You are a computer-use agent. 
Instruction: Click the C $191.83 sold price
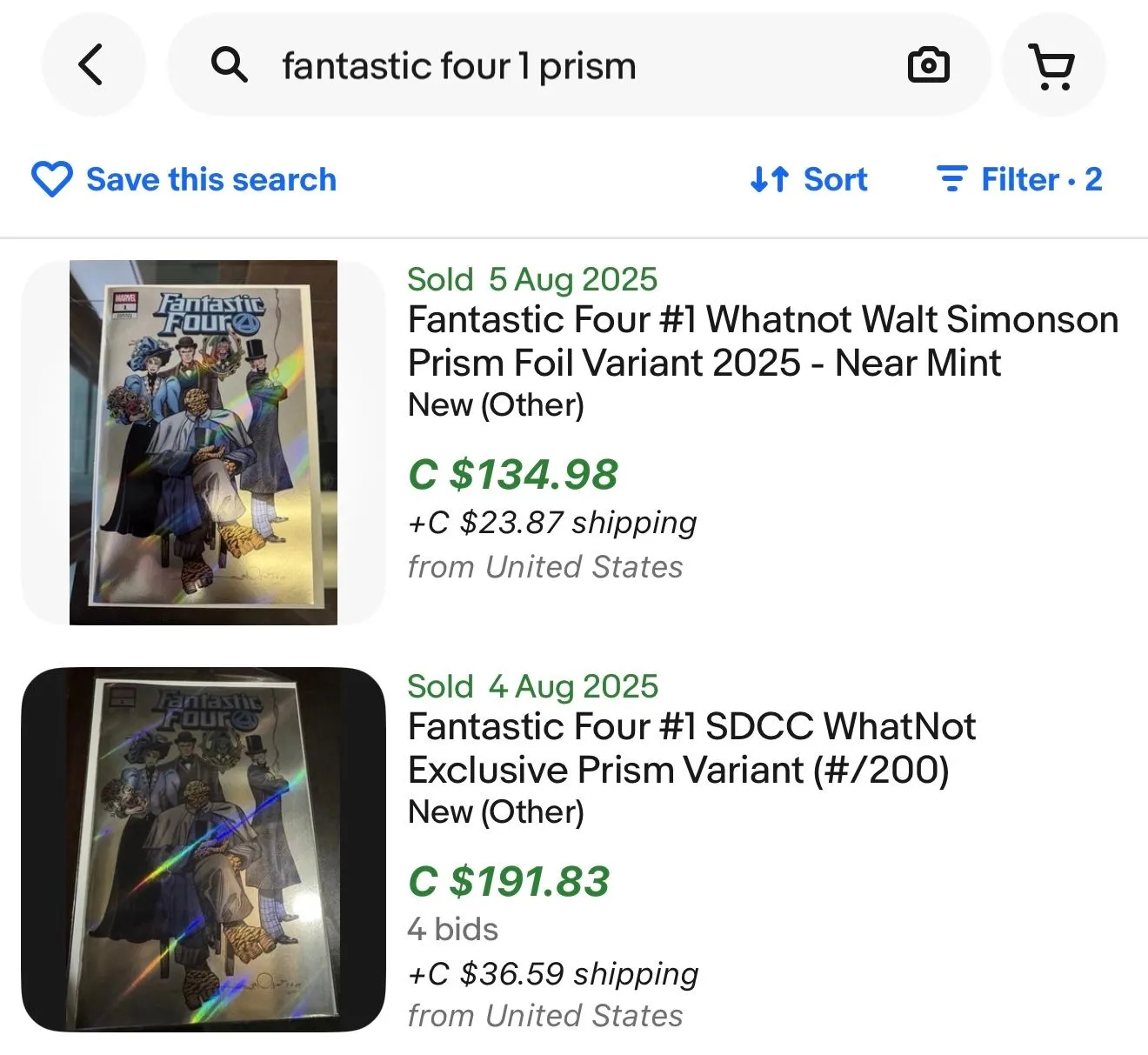click(509, 882)
